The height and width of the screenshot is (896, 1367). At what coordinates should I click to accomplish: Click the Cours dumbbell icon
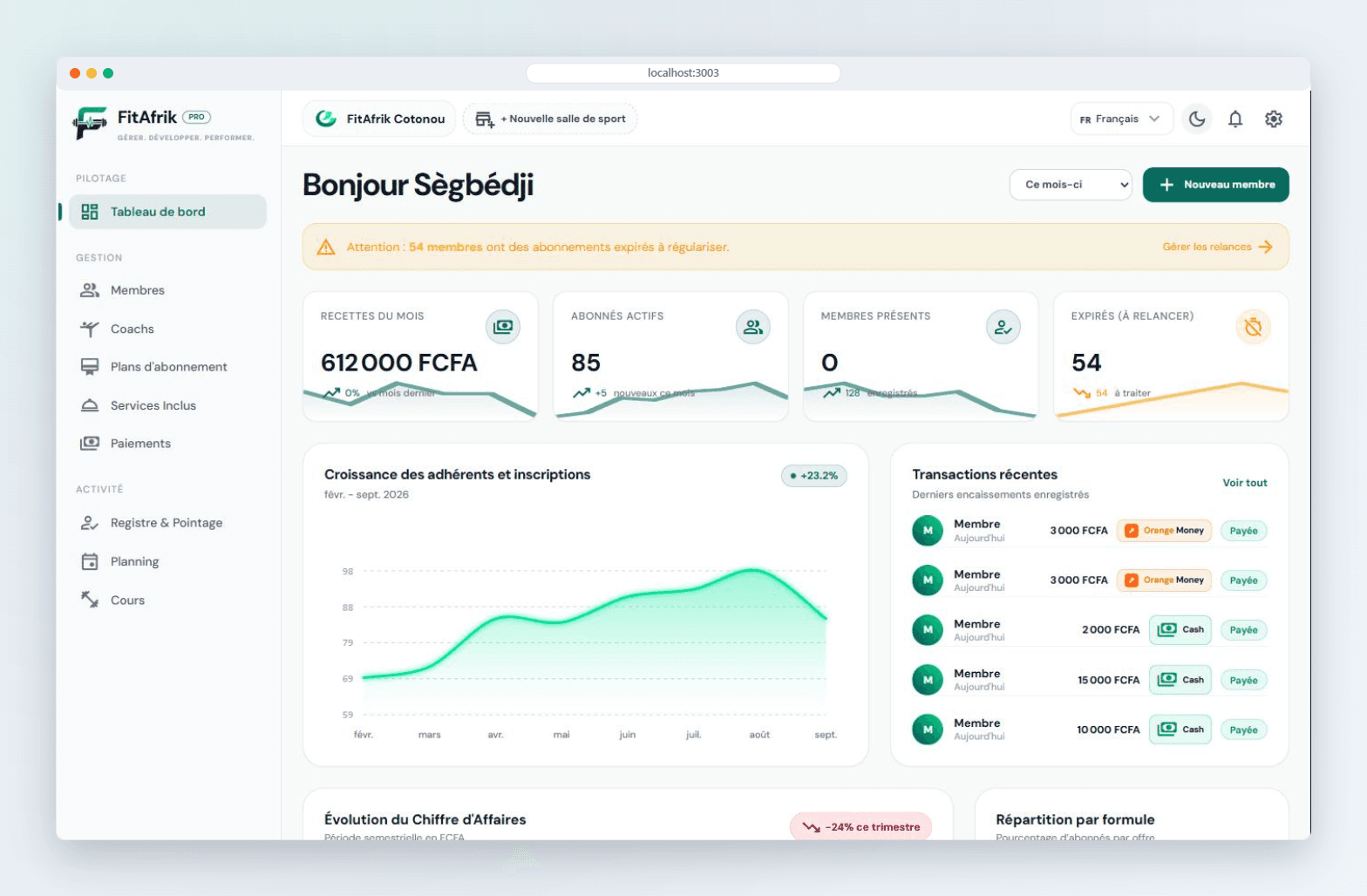(x=90, y=600)
